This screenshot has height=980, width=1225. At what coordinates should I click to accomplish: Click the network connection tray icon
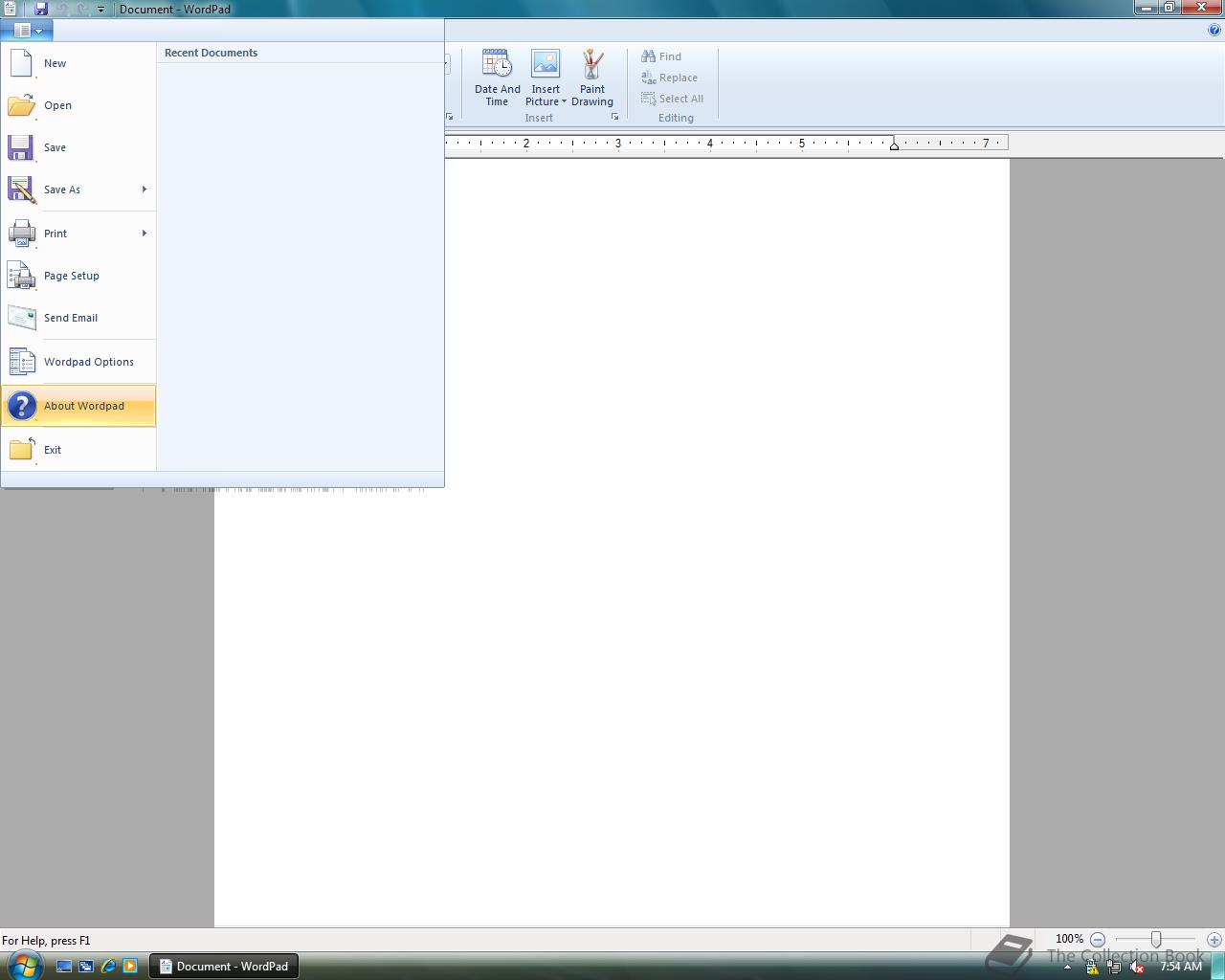pos(1114,967)
